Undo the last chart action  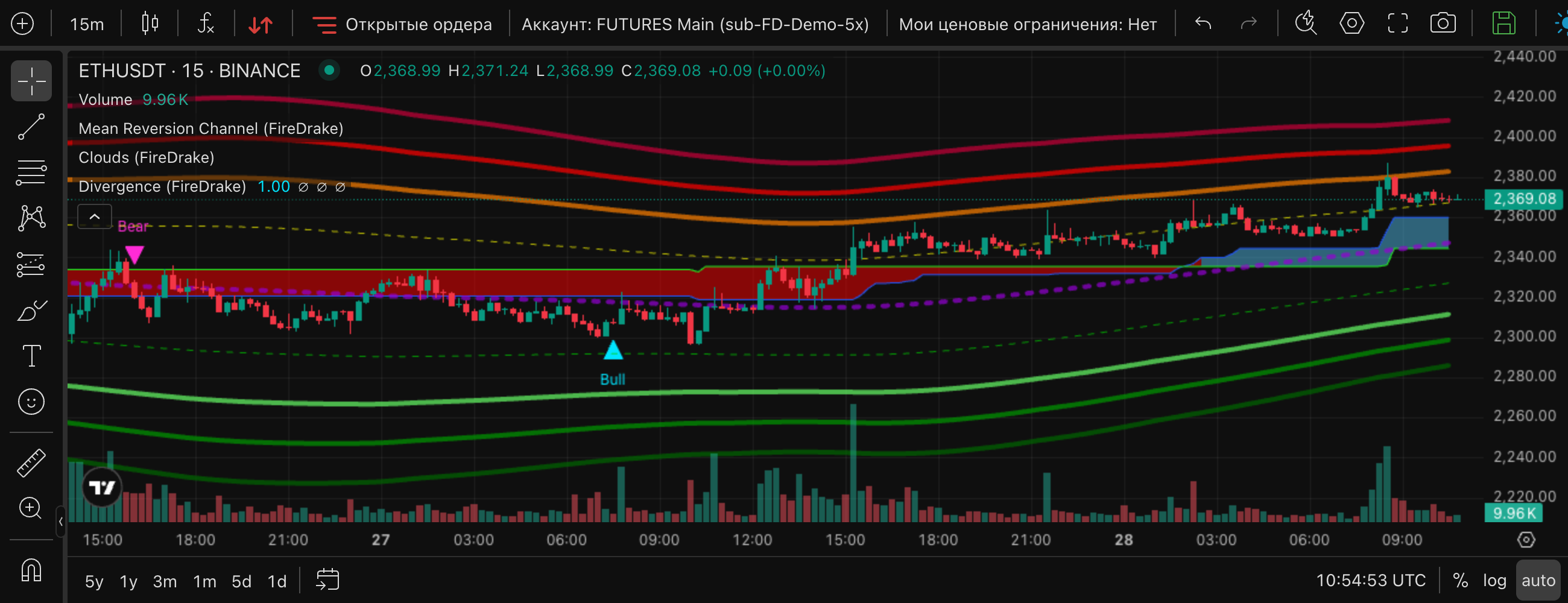pos(1203,24)
